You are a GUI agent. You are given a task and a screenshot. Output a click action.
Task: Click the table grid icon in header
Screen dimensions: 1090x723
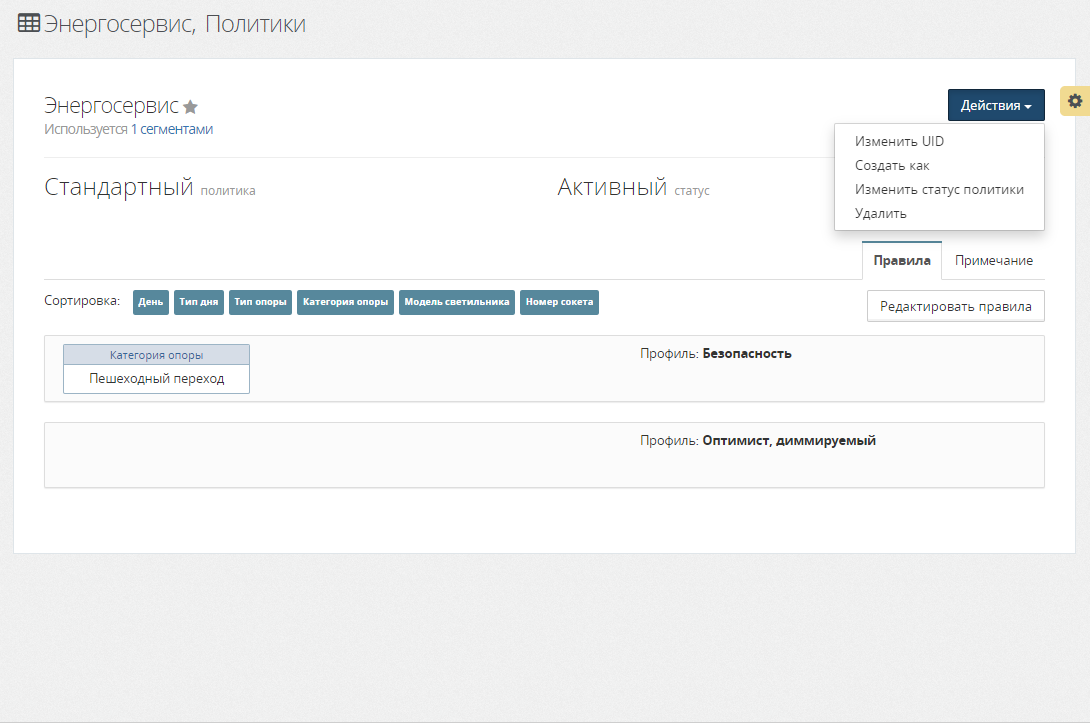click(x=29, y=23)
